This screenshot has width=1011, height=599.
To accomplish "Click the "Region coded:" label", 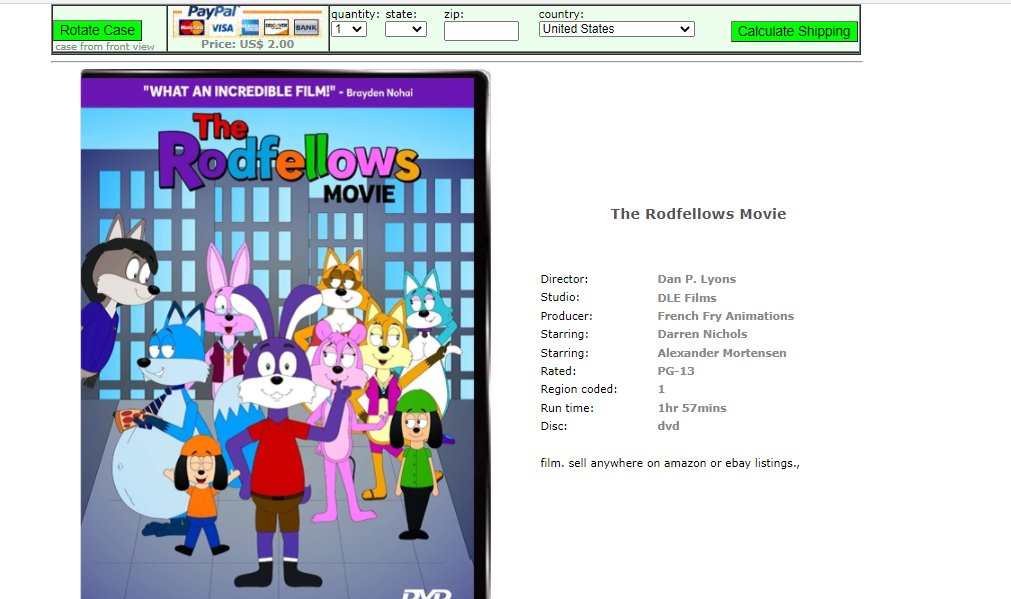I will pos(578,389).
